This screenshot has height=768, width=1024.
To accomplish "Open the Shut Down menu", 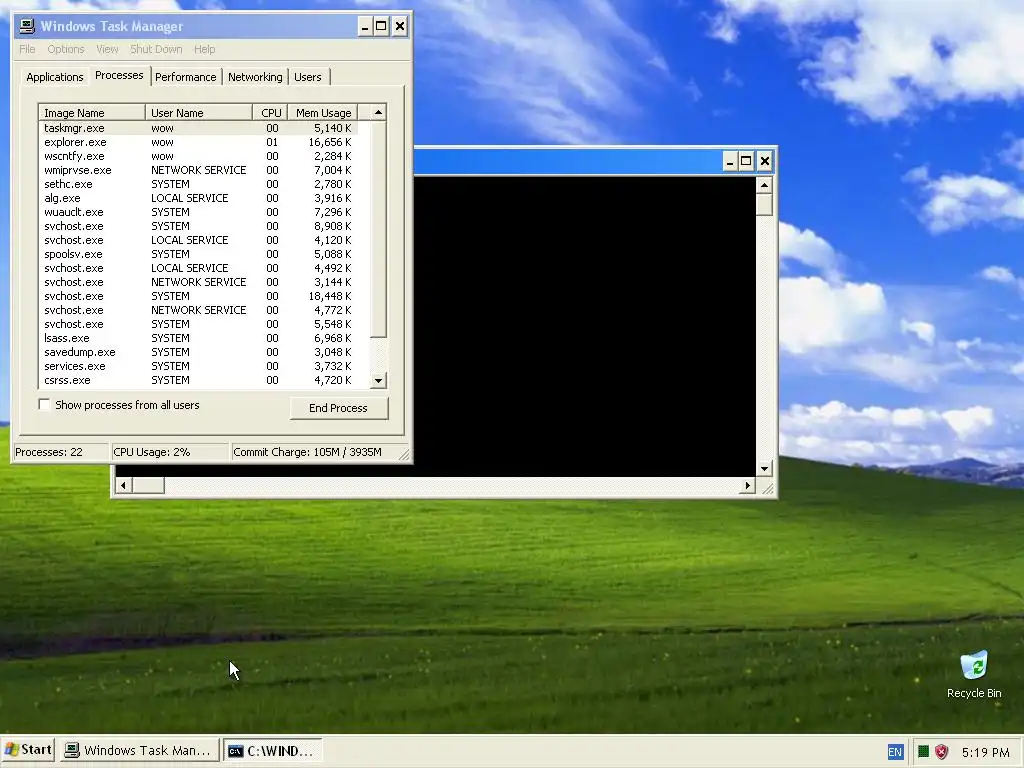I will click(155, 49).
